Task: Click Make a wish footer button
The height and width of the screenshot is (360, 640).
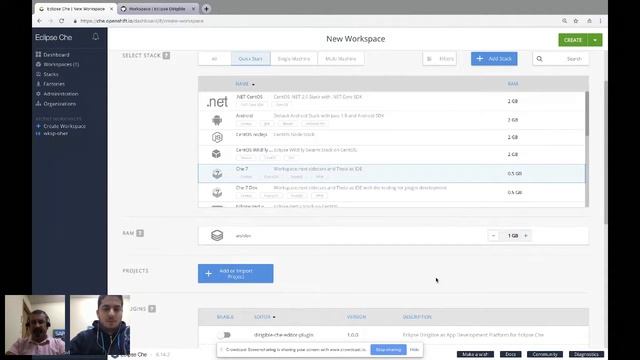Action: click(x=475, y=354)
